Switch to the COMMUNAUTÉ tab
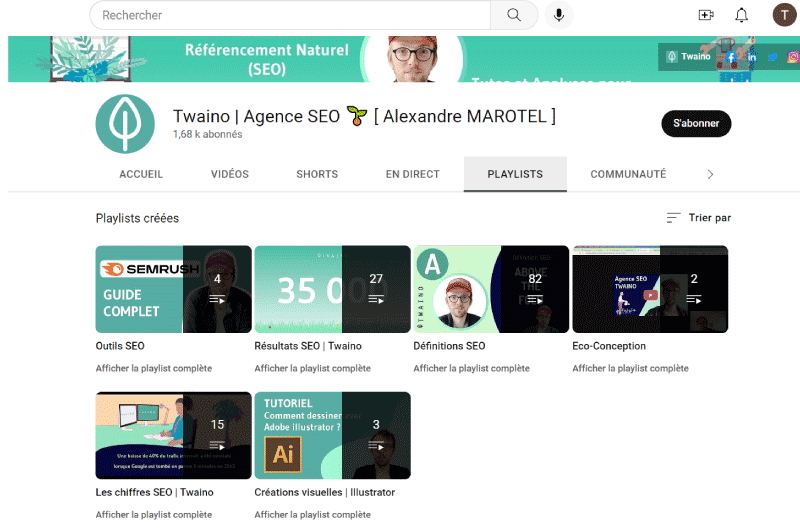The image size is (800, 530). (x=628, y=174)
